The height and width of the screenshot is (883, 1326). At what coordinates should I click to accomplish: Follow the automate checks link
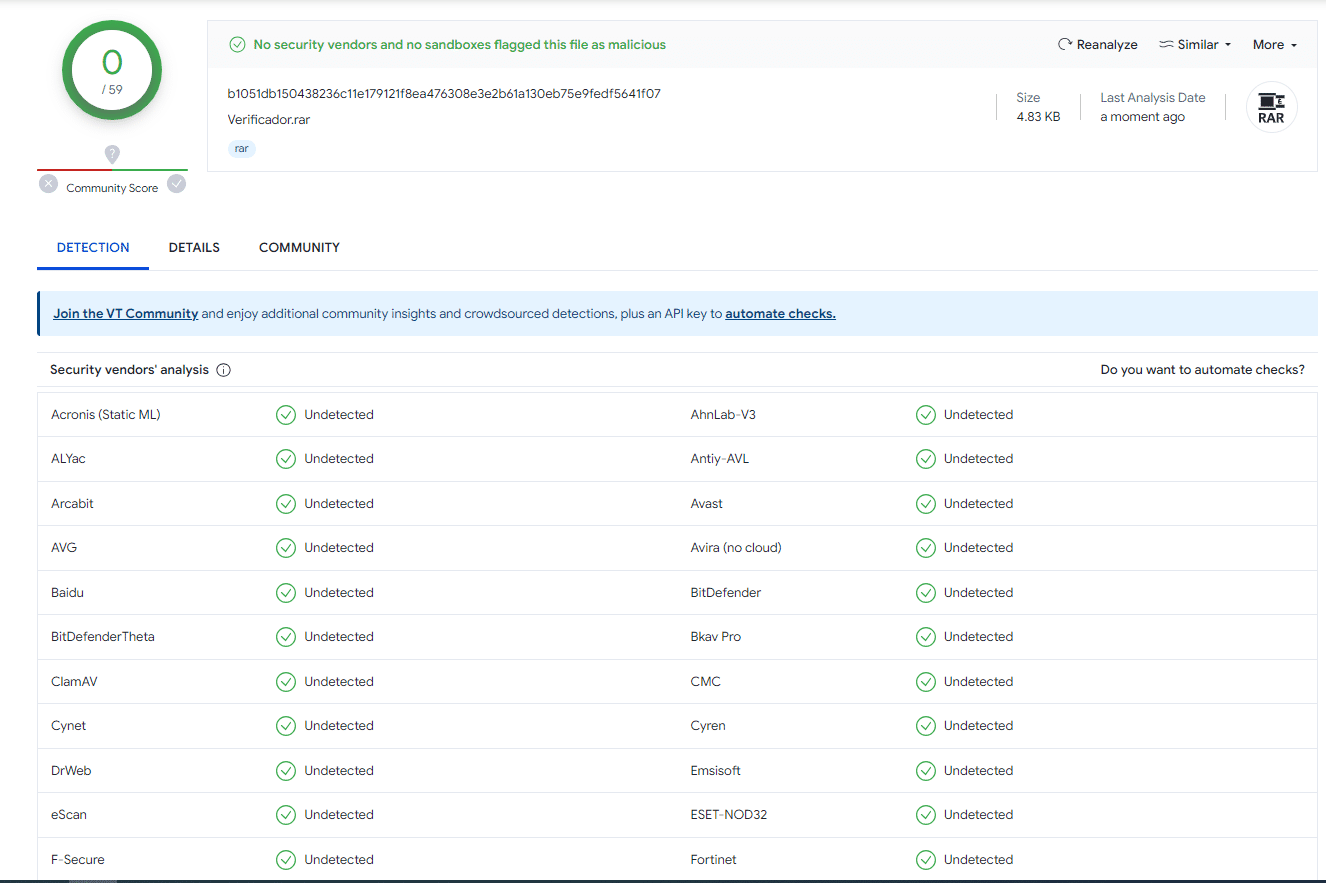(780, 314)
